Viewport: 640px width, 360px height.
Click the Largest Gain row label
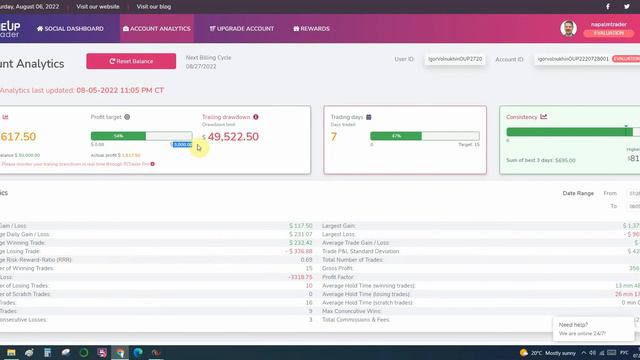point(339,226)
